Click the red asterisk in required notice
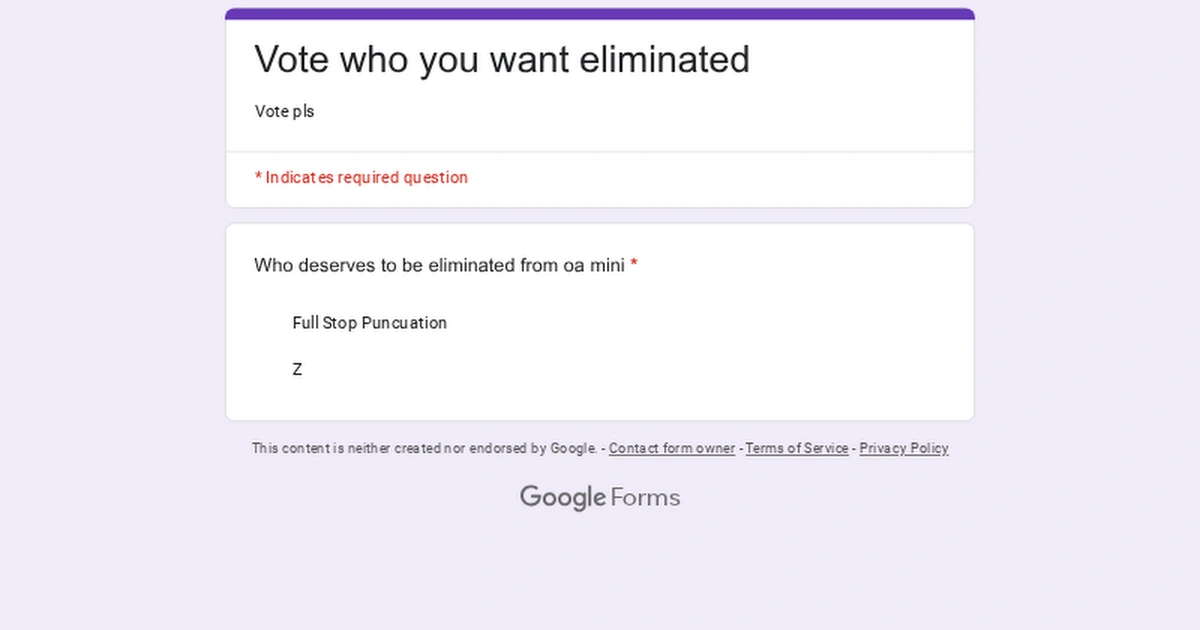 click(258, 178)
